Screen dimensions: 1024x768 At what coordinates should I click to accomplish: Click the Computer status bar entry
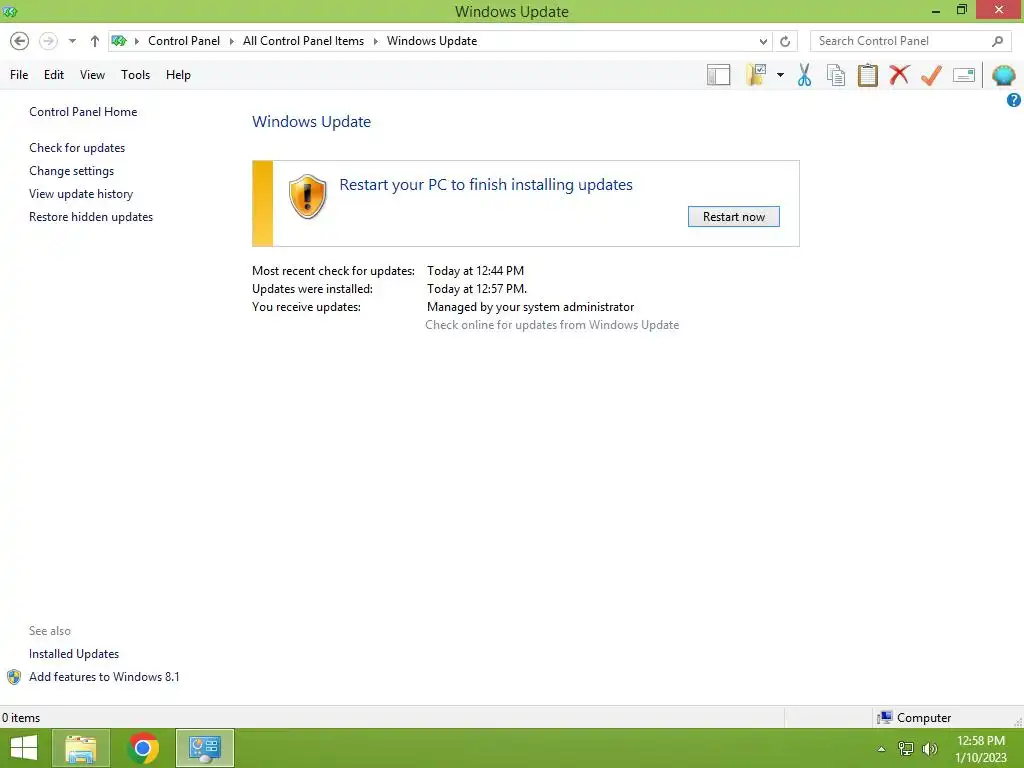click(914, 718)
